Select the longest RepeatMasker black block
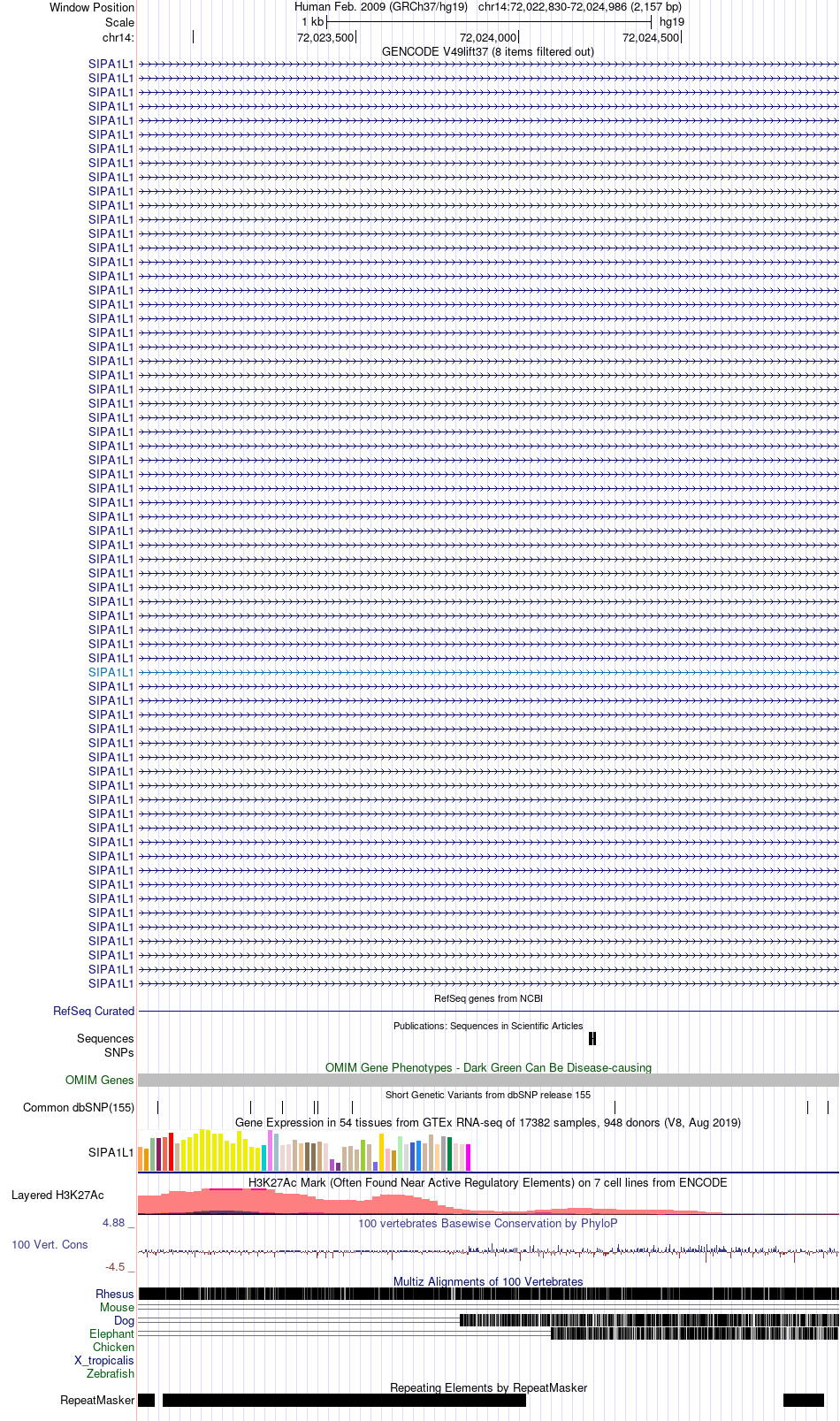This screenshot has width=840, height=1421. point(344,1400)
